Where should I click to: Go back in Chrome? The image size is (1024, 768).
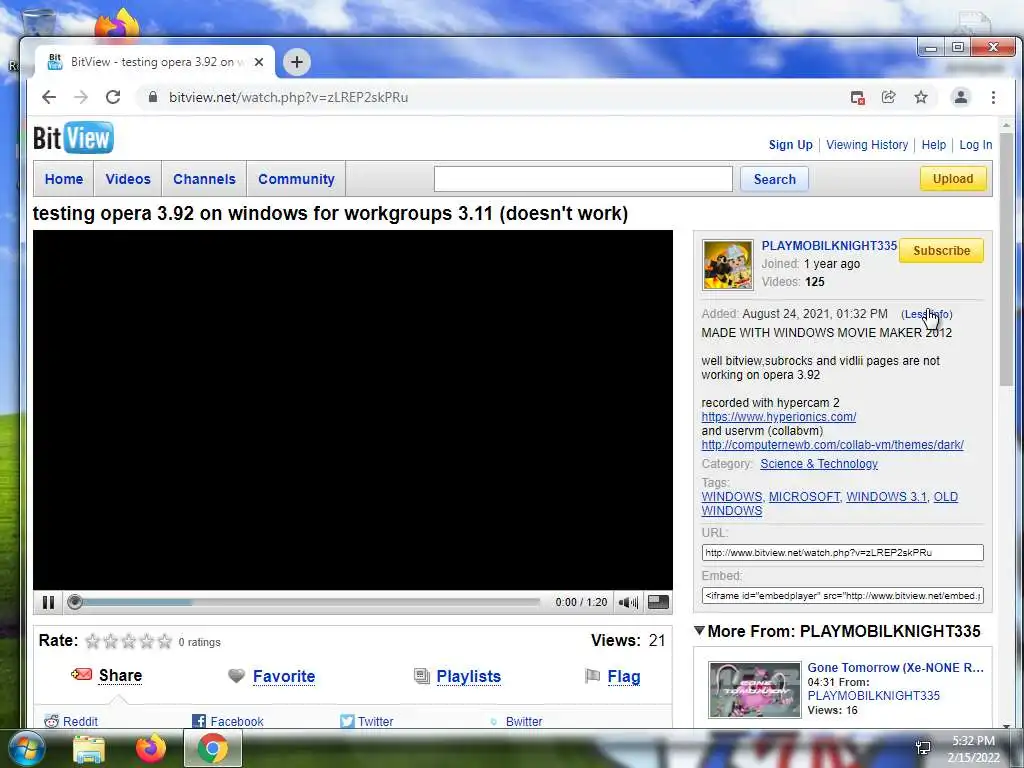[x=49, y=97]
